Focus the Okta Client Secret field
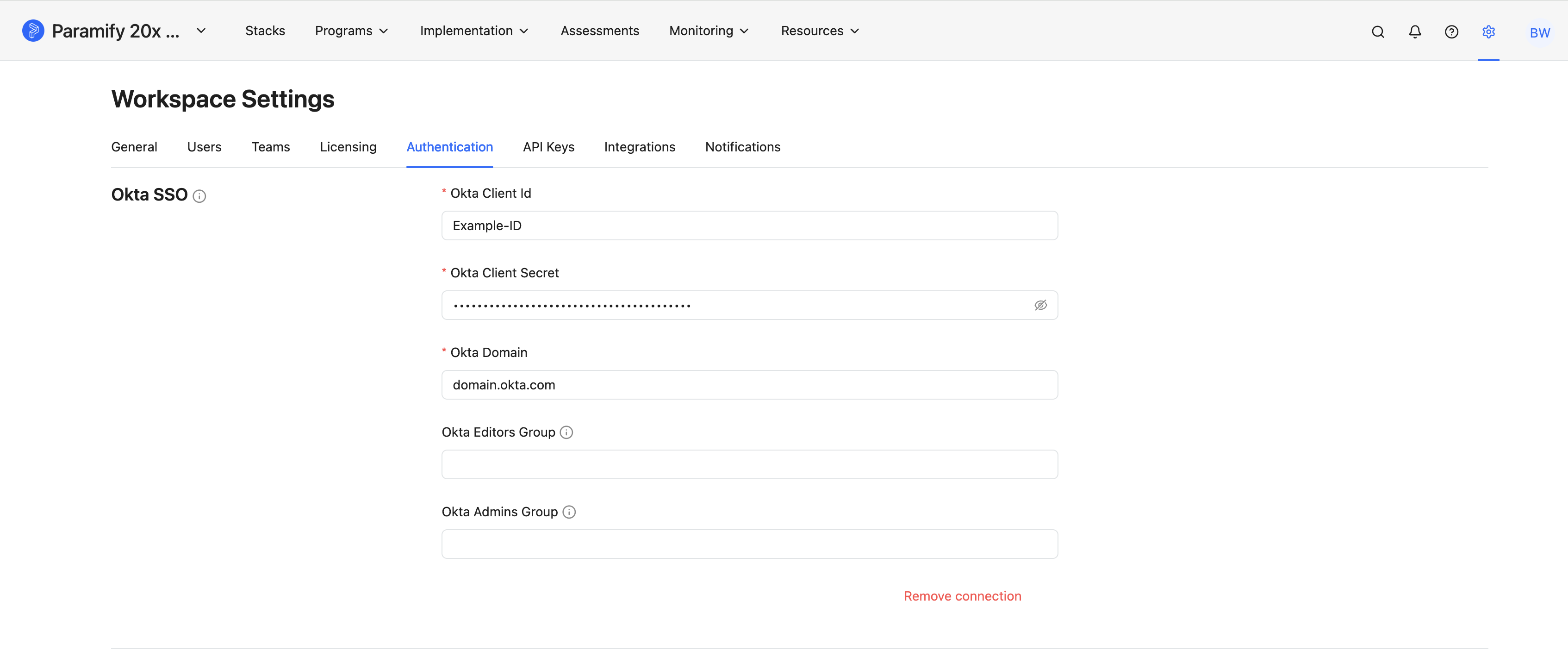The height and width of the screenshot is (664, 1568). pos(749,305)
